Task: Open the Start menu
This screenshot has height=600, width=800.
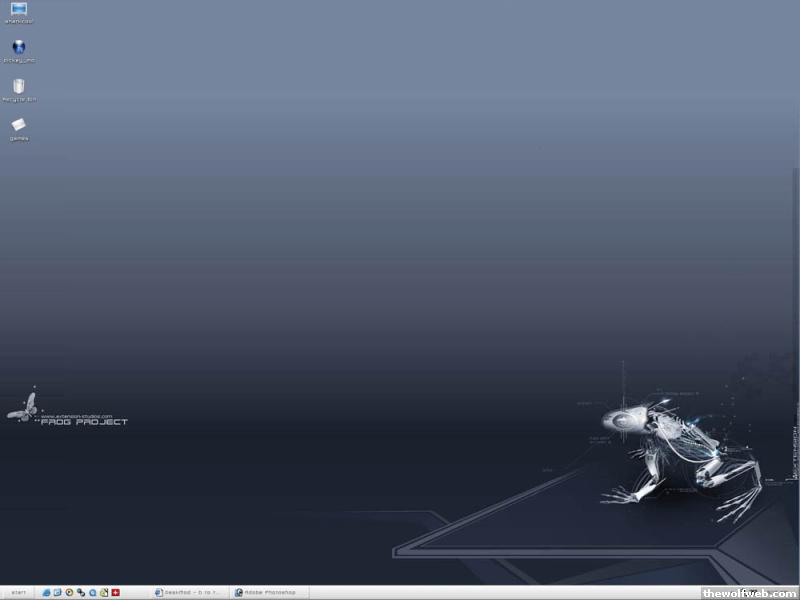Action: coord(18,593)
